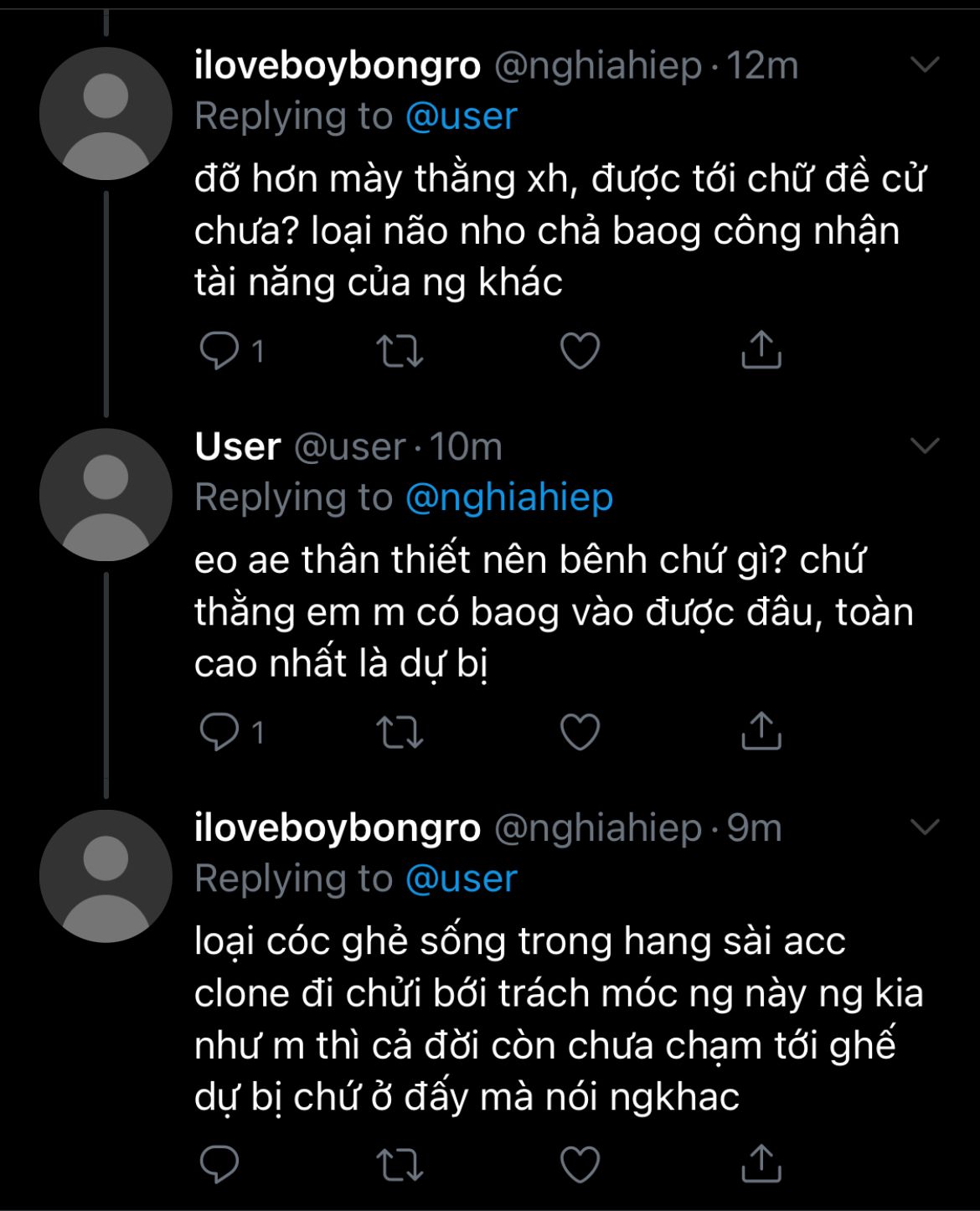Viewport: 980px width, 1211px height.
Task: Share the 9m tweet by iloveboybongro
Action: click(761, 1163)
